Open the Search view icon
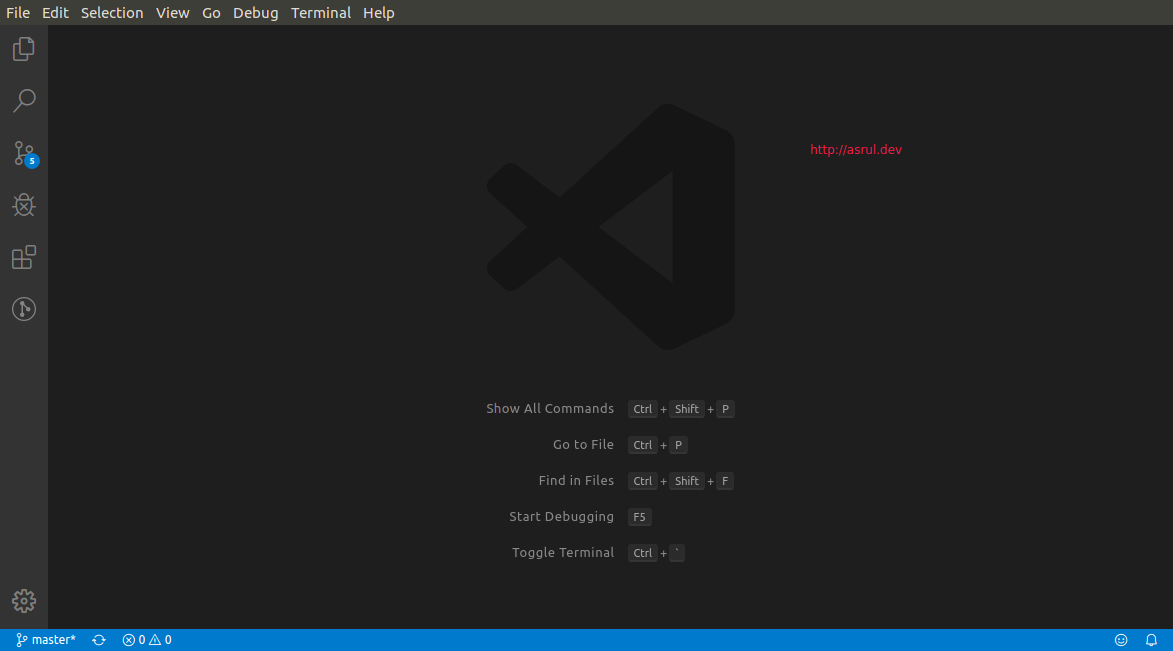Viewport: 1173px width, 651px height. coord(24,101)
